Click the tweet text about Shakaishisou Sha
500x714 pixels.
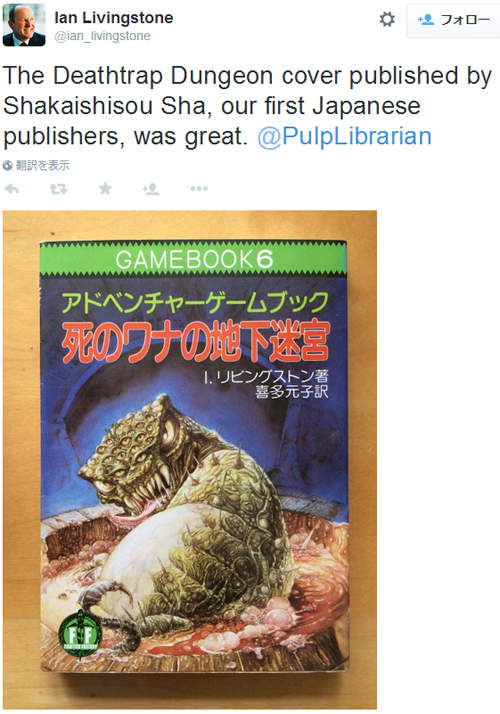click(247, 106)
